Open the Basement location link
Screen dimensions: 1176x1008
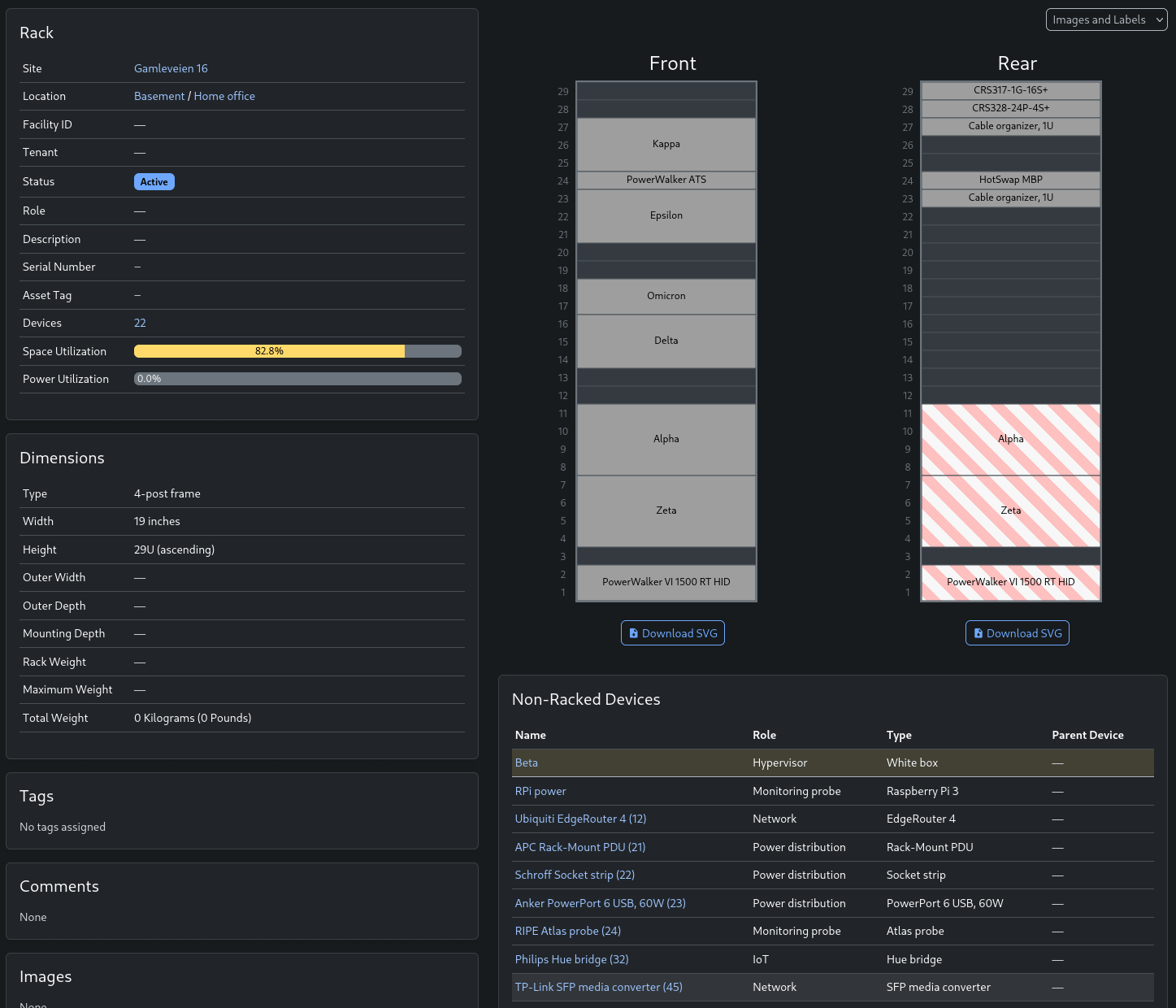[159, 96]
